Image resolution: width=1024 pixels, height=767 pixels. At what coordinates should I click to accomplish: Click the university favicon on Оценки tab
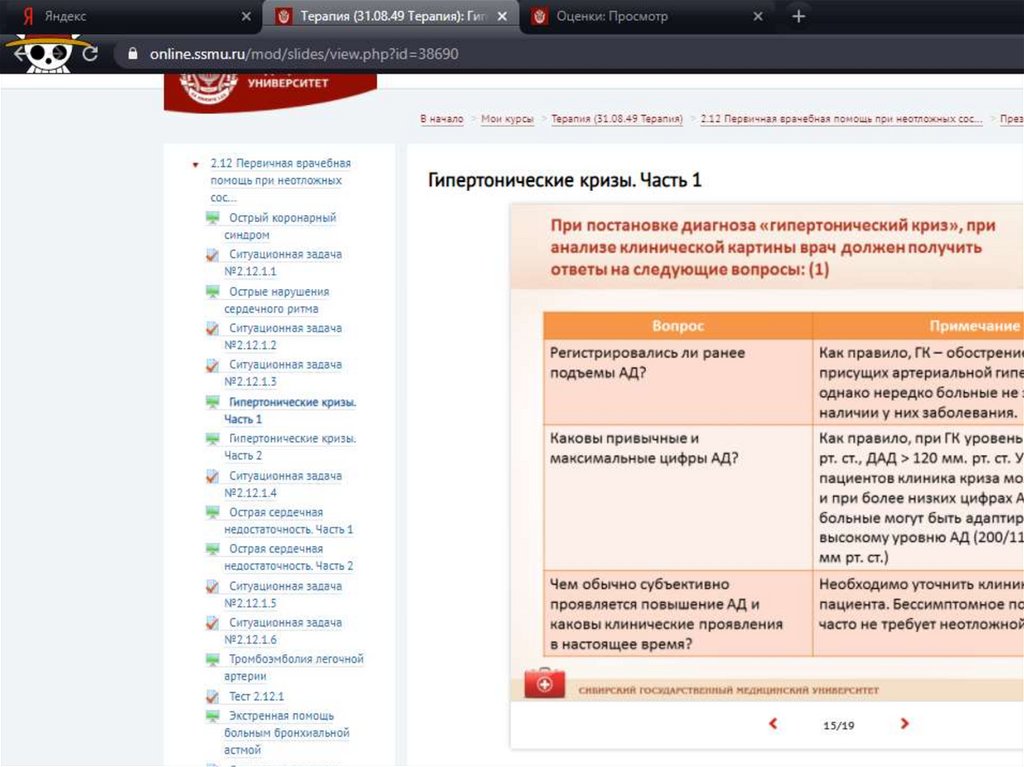(x=539, y=16)
